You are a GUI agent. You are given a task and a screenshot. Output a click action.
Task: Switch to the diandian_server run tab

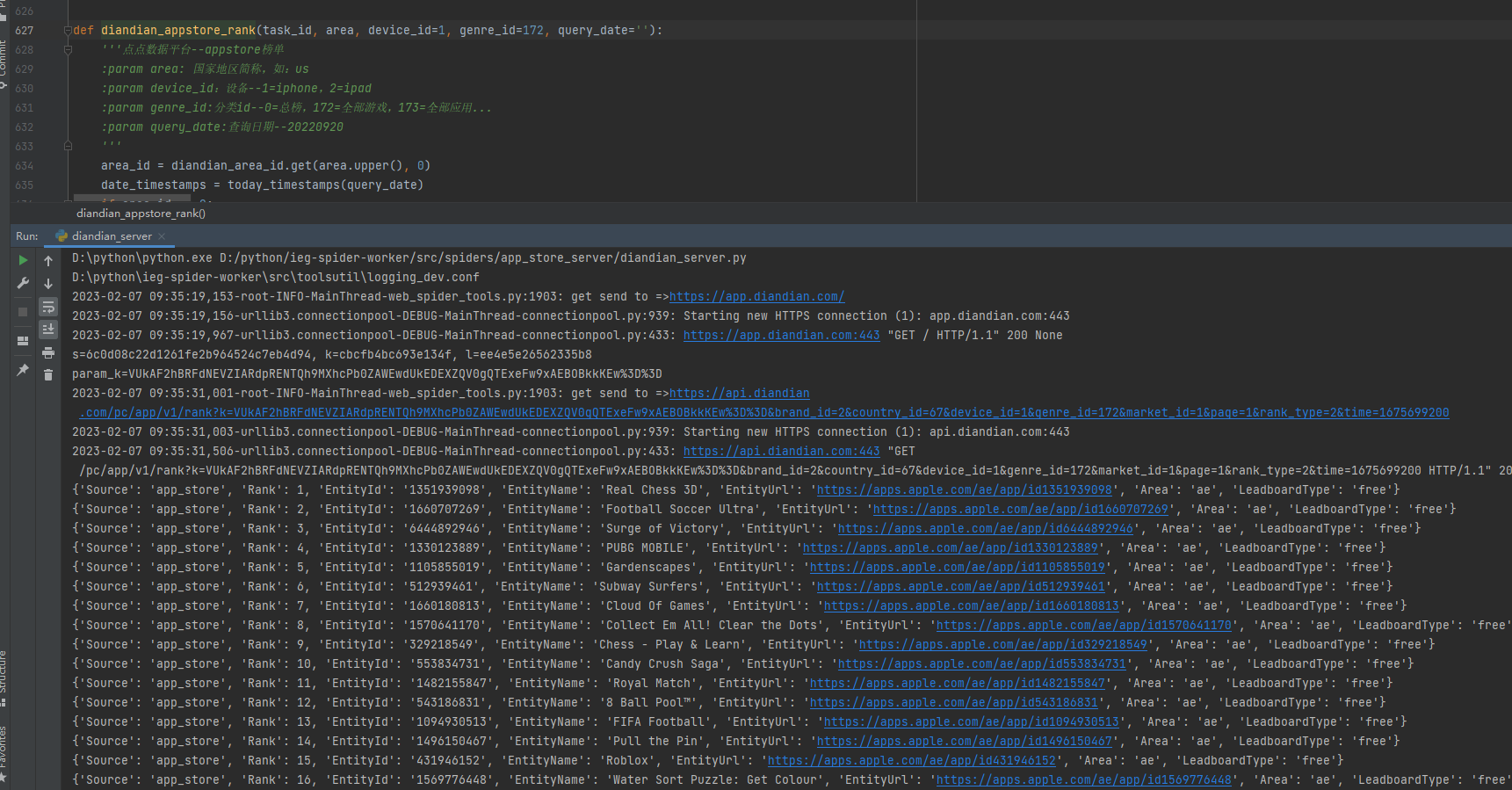coord(112,236)
